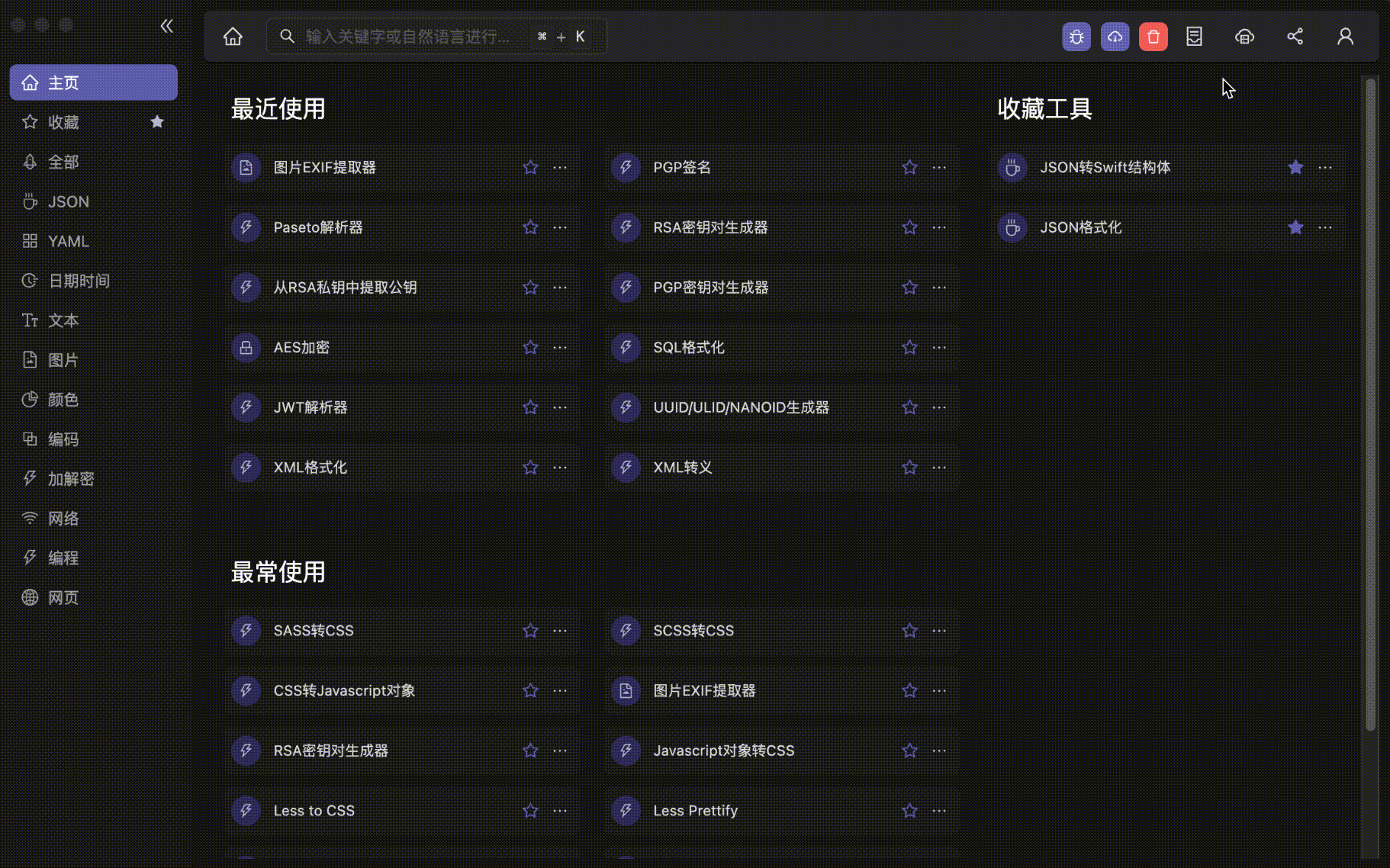Click the document list icon in toolbar
Screen dimensions: 1390x868
pos(1194,37)
